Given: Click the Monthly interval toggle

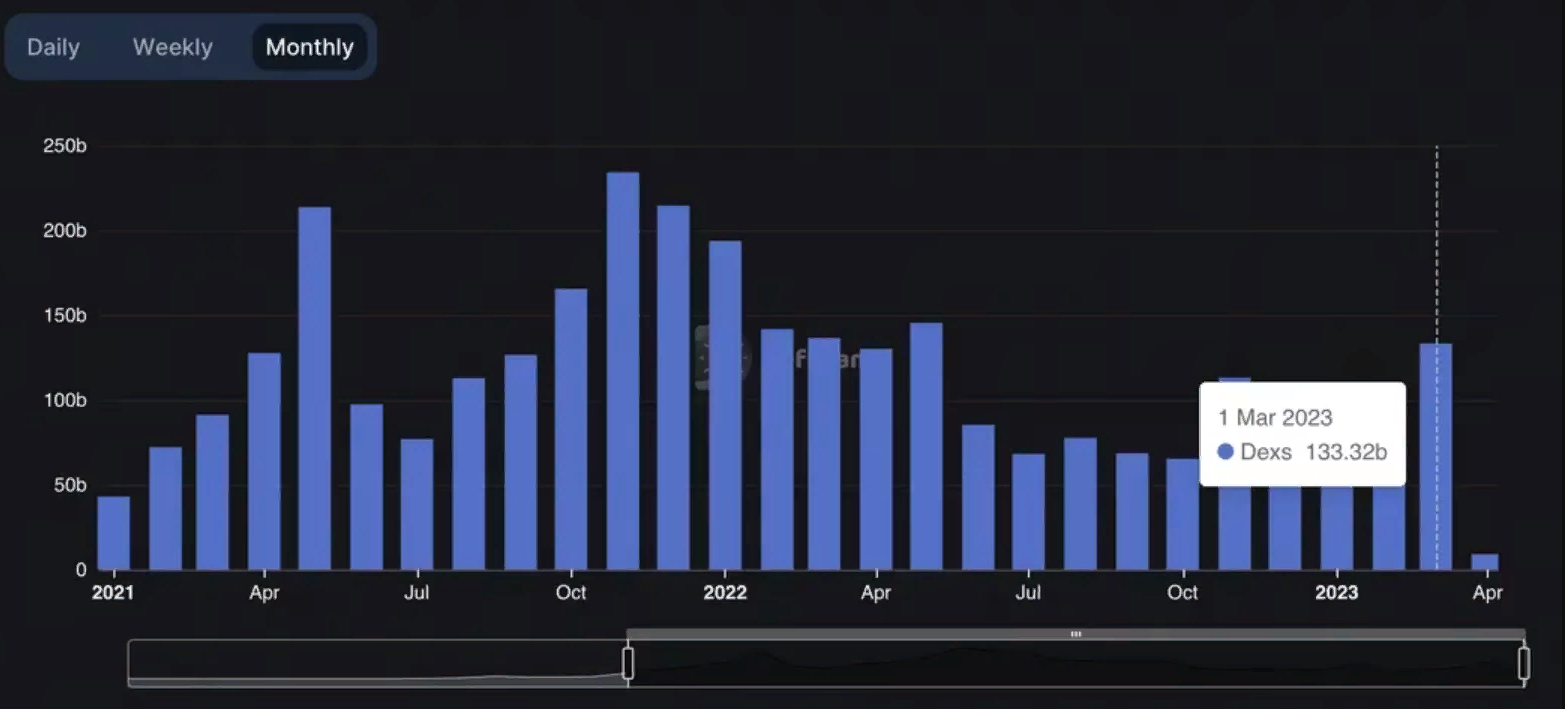Looking at the screenshot, I should click(x=309, y=47).
